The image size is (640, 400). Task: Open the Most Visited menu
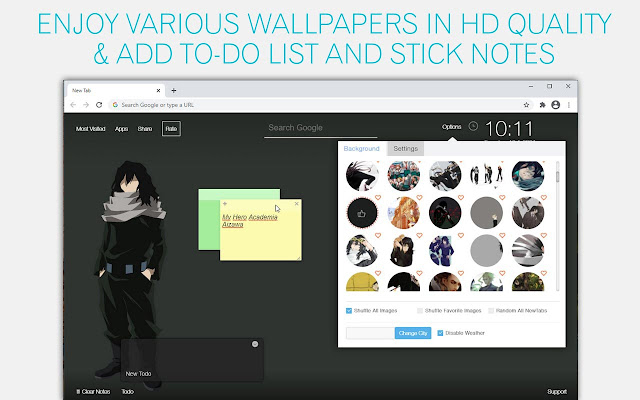pos(91,129)
